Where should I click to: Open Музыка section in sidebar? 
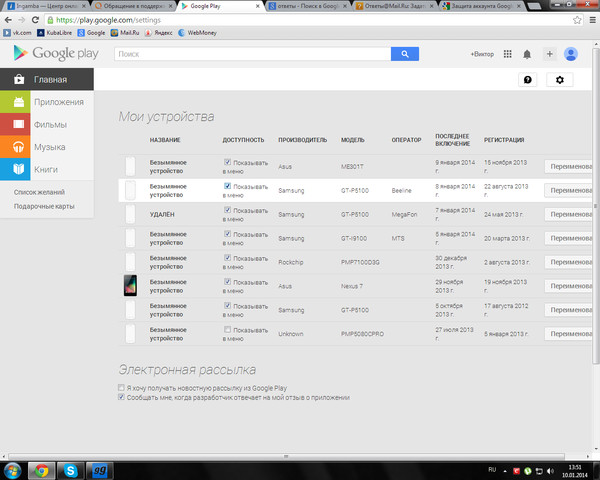[x=47, y=147]
